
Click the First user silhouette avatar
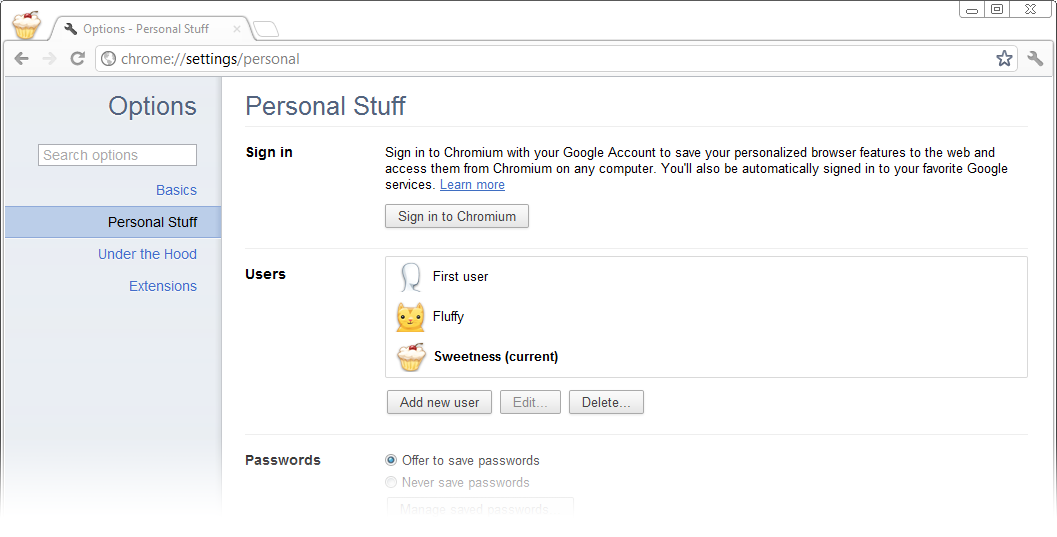tap(410, 277)
